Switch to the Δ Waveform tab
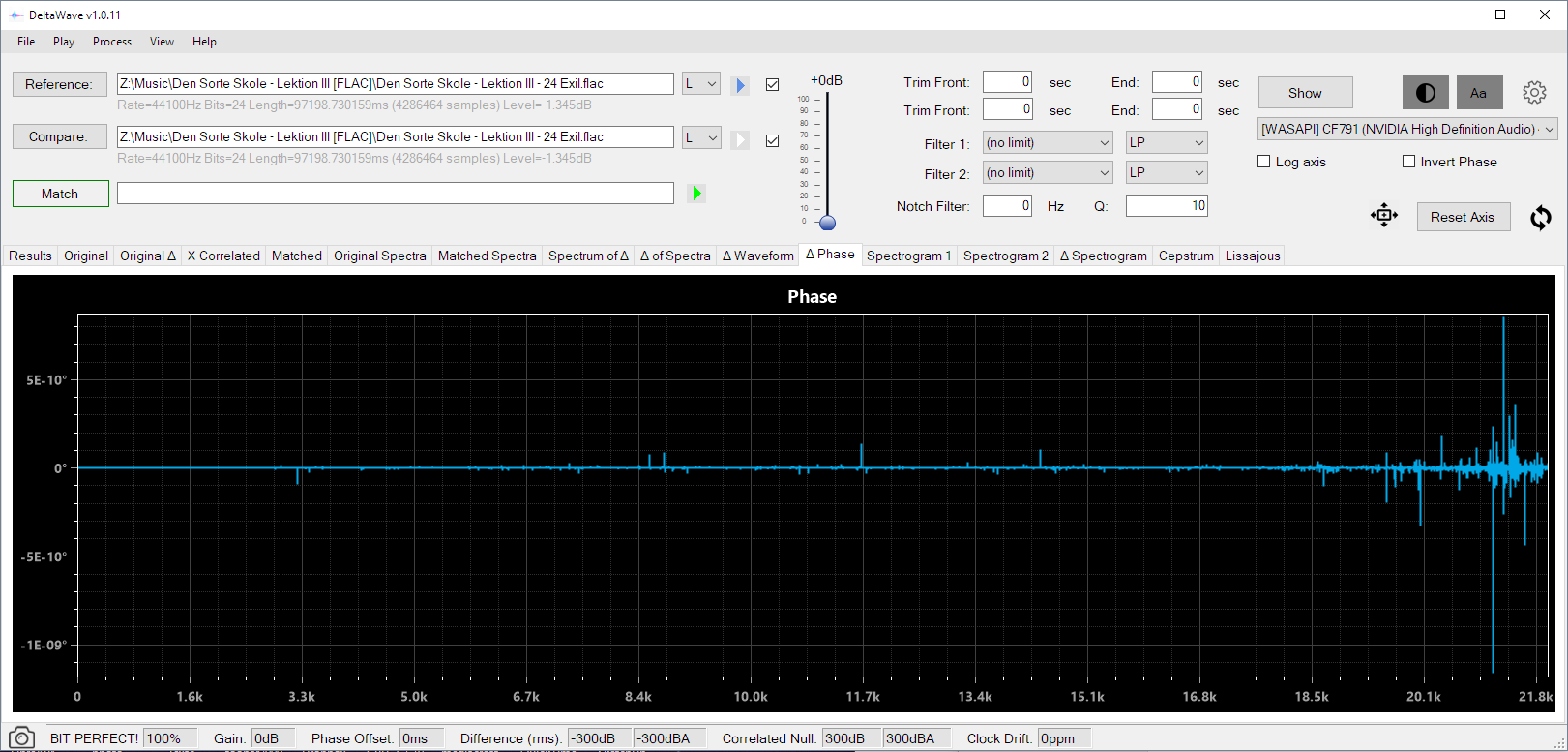1568x752 pixels. click(x=758, y=256)
